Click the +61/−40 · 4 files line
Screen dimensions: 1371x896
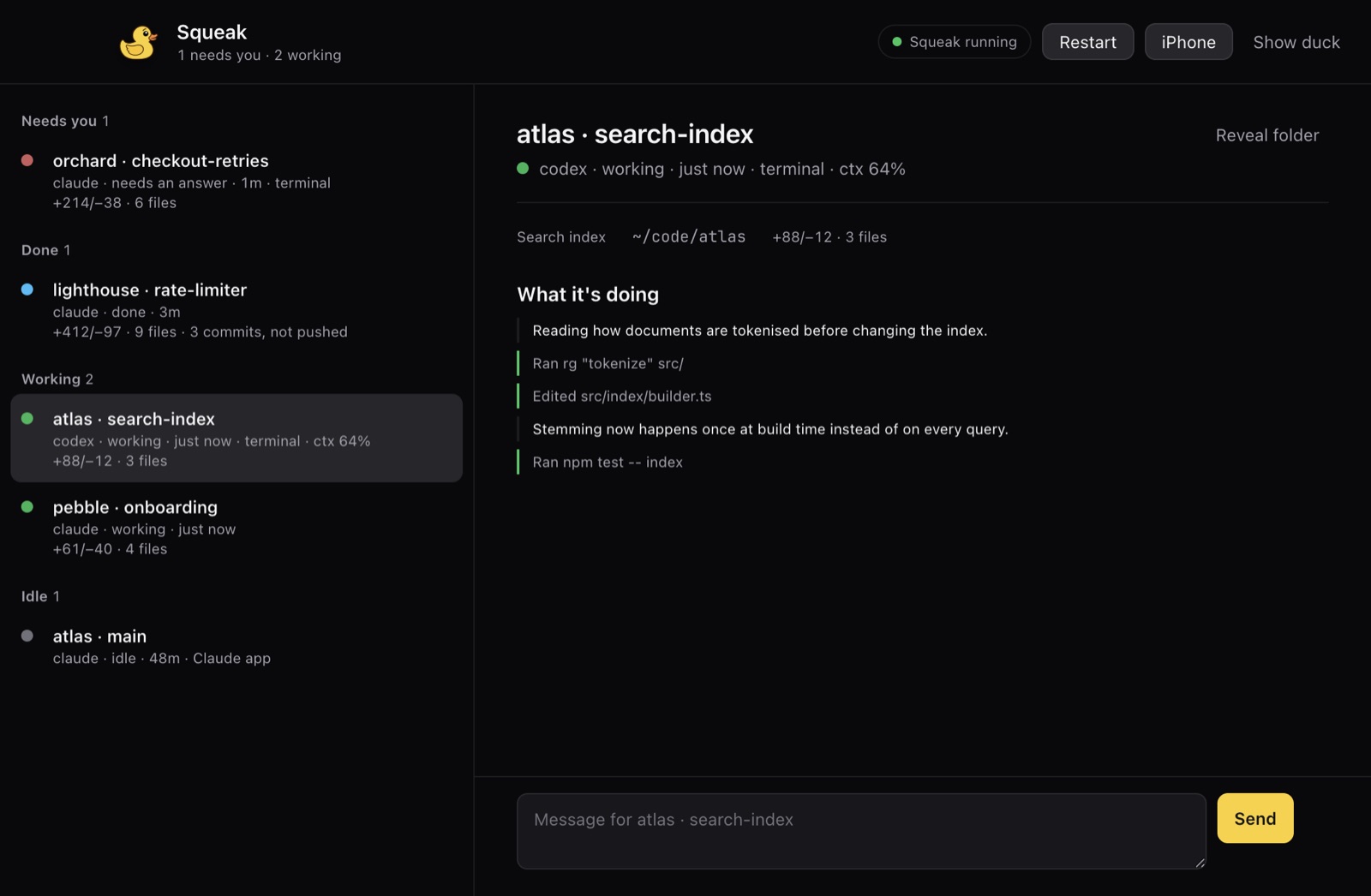pos(110,549)
